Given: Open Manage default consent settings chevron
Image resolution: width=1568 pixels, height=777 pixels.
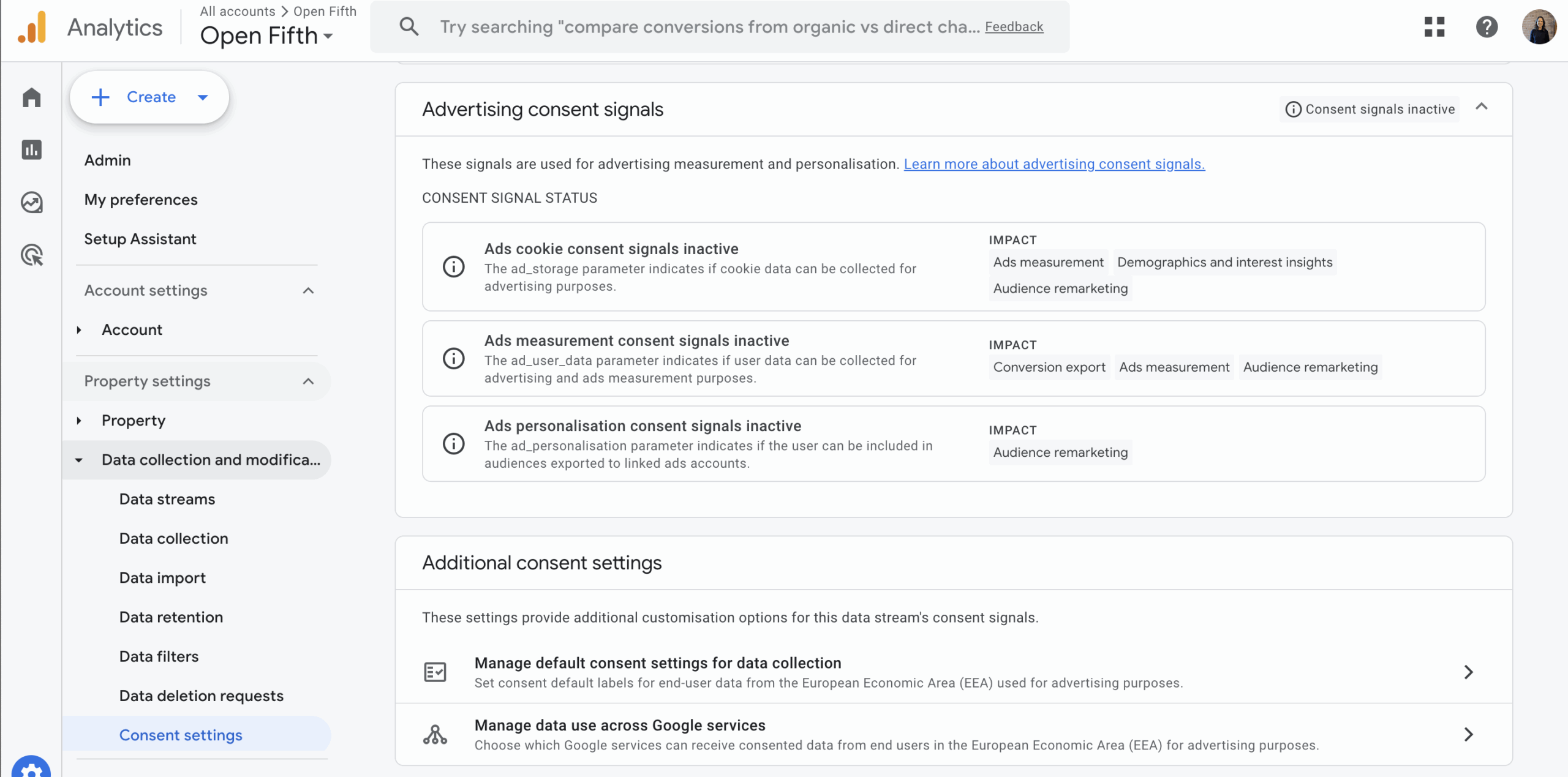Looking at the screenshot, I should pos(1469,672).
